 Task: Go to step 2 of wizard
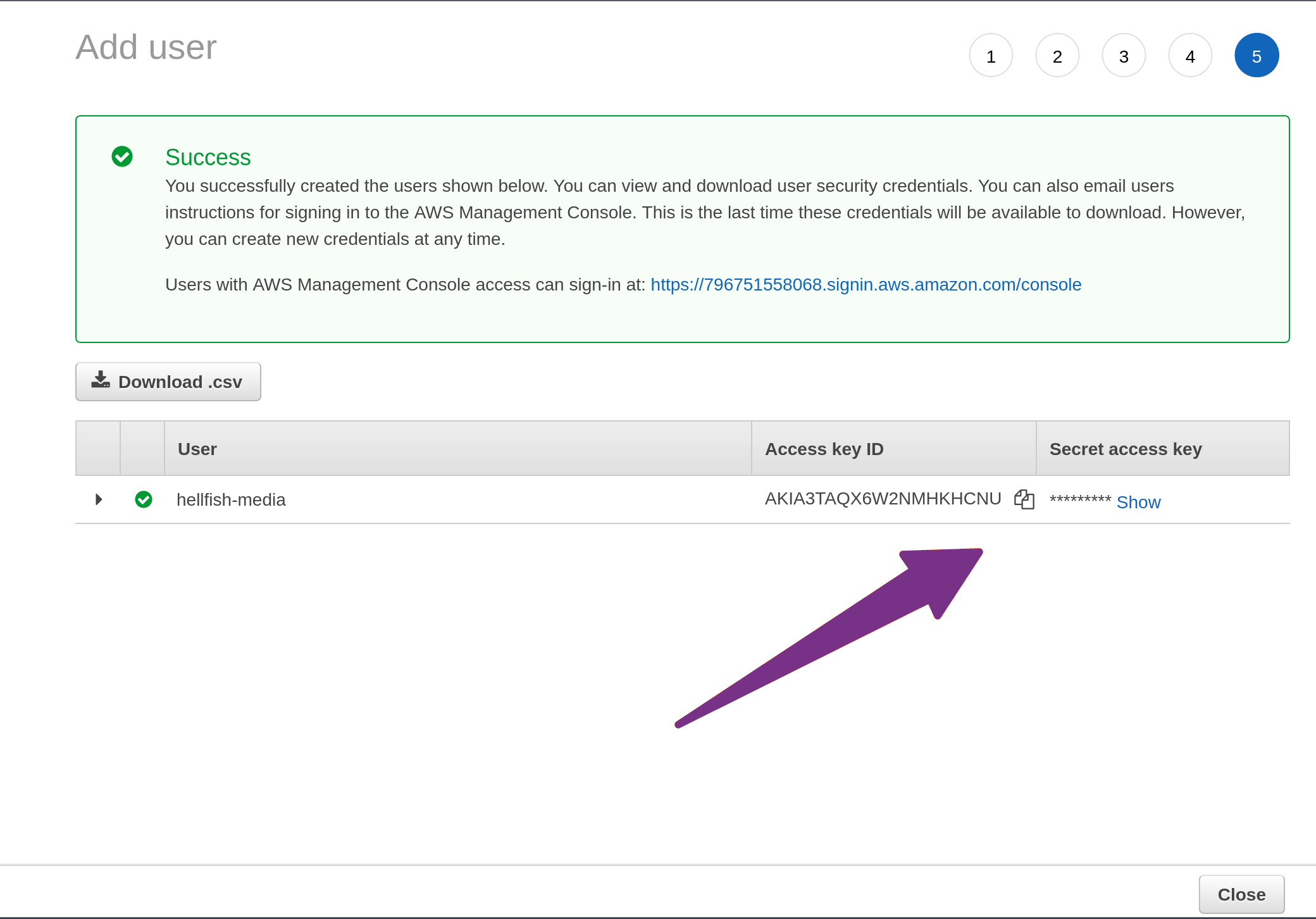coord(1057,56)
